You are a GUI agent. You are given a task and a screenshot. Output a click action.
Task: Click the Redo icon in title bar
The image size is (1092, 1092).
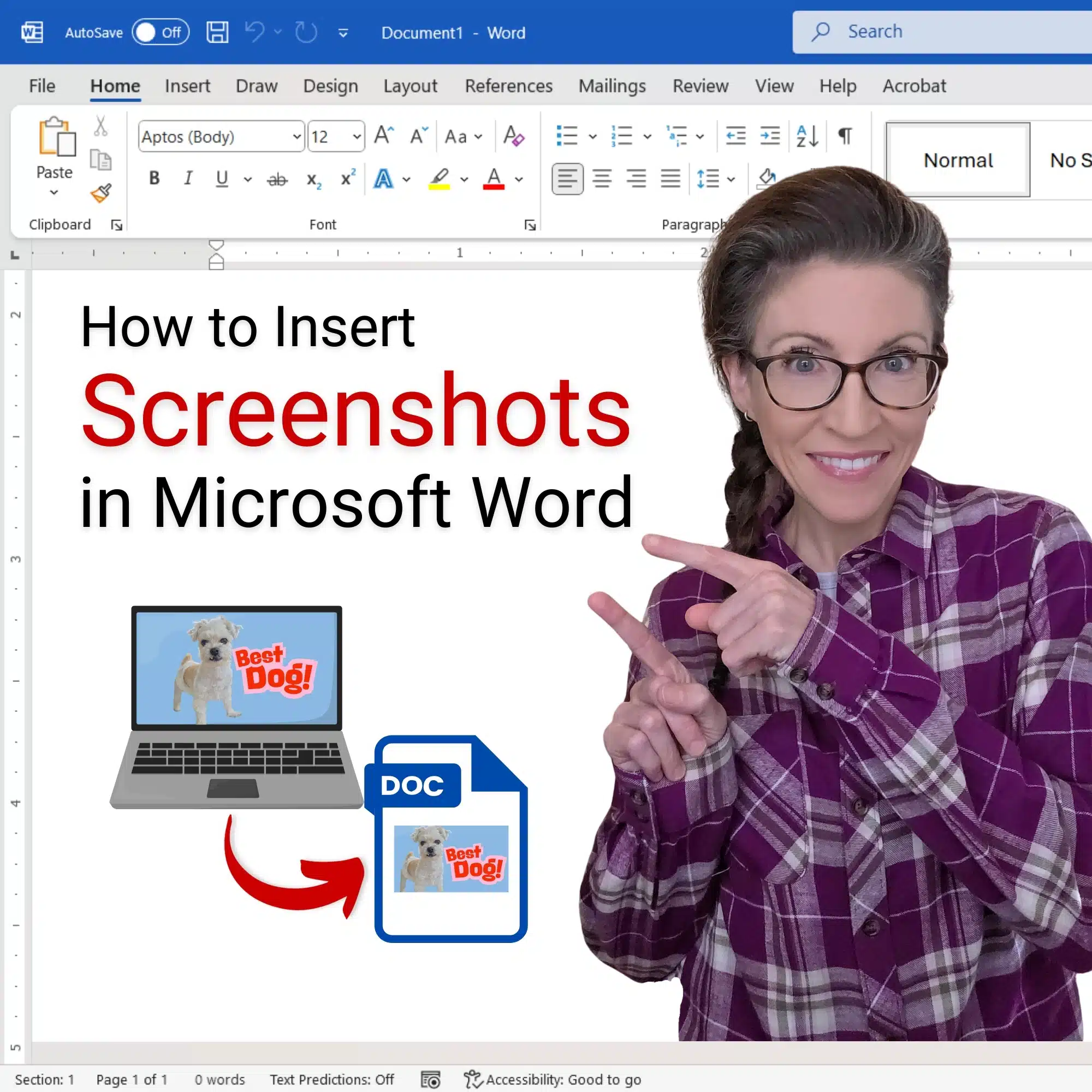306,32
